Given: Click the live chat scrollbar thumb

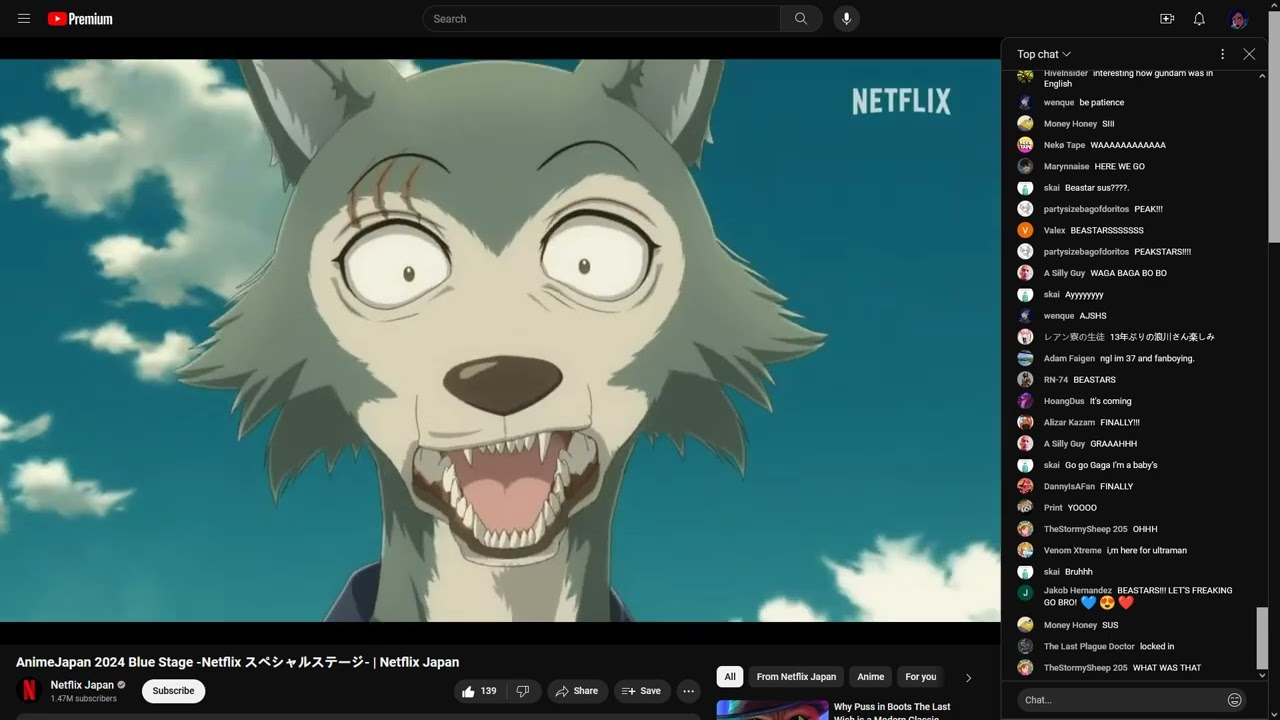Looking at the screenshot, I should 1261,638.
